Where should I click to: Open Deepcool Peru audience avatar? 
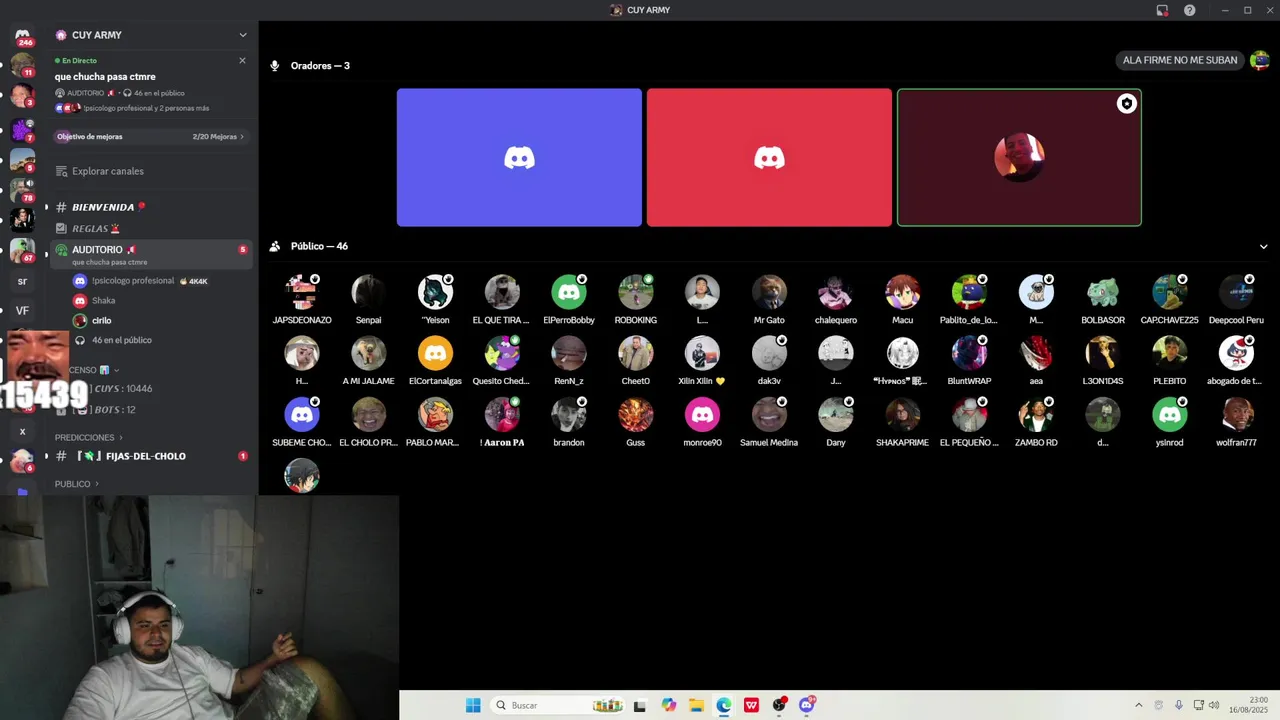[1237, 292]
